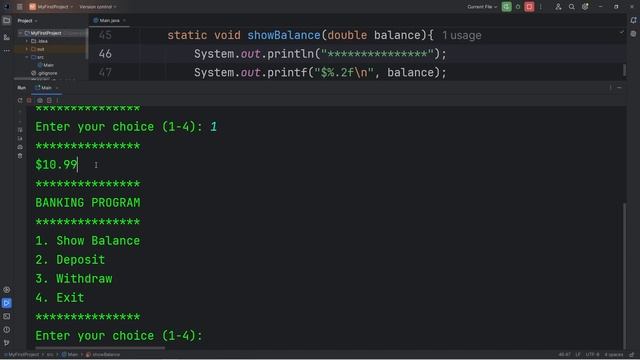Clear console with the trash icon
Screen dimensions: 640x360
pos(20,156)
